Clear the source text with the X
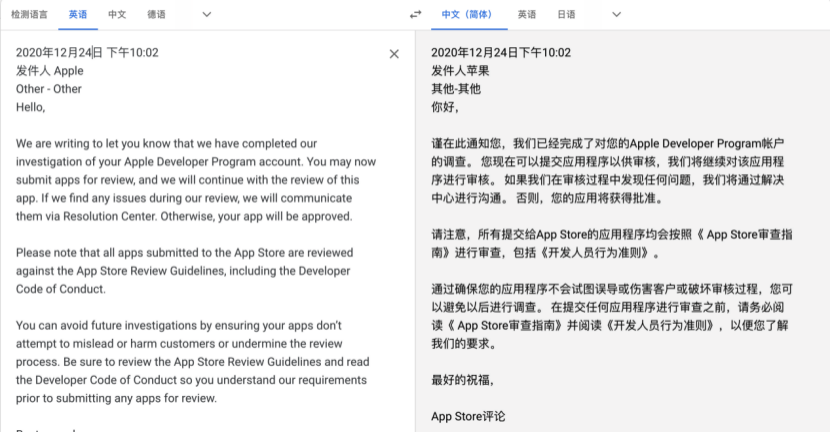This screenshot has width=830, height=432. point(394,54)
